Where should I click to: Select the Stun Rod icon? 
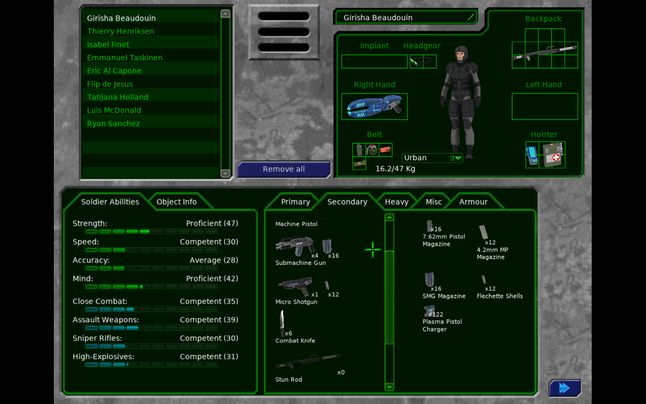[308, 361]
